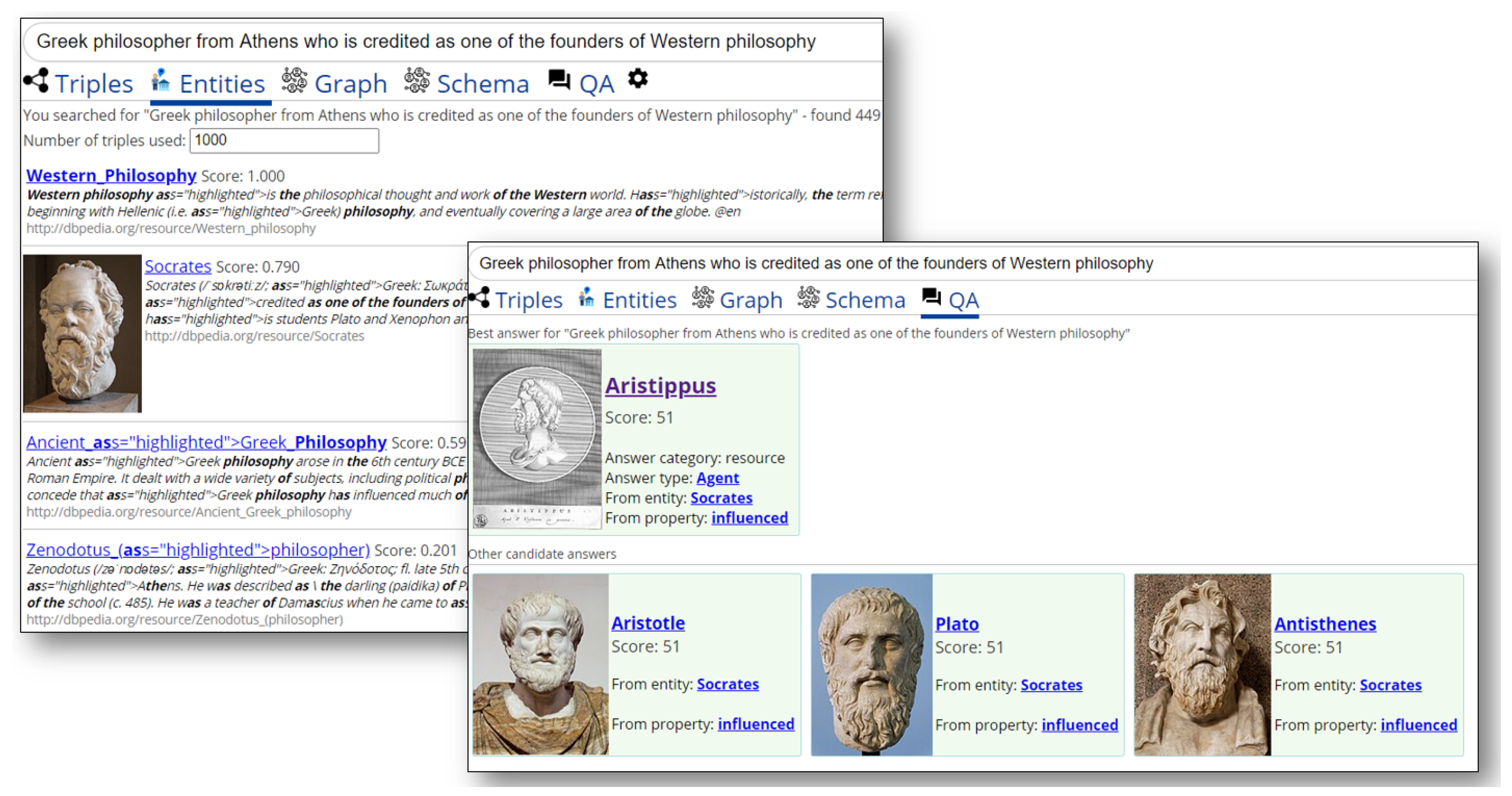
Task: Switch to Triples tab in front window
Action: tap(528, 301)
